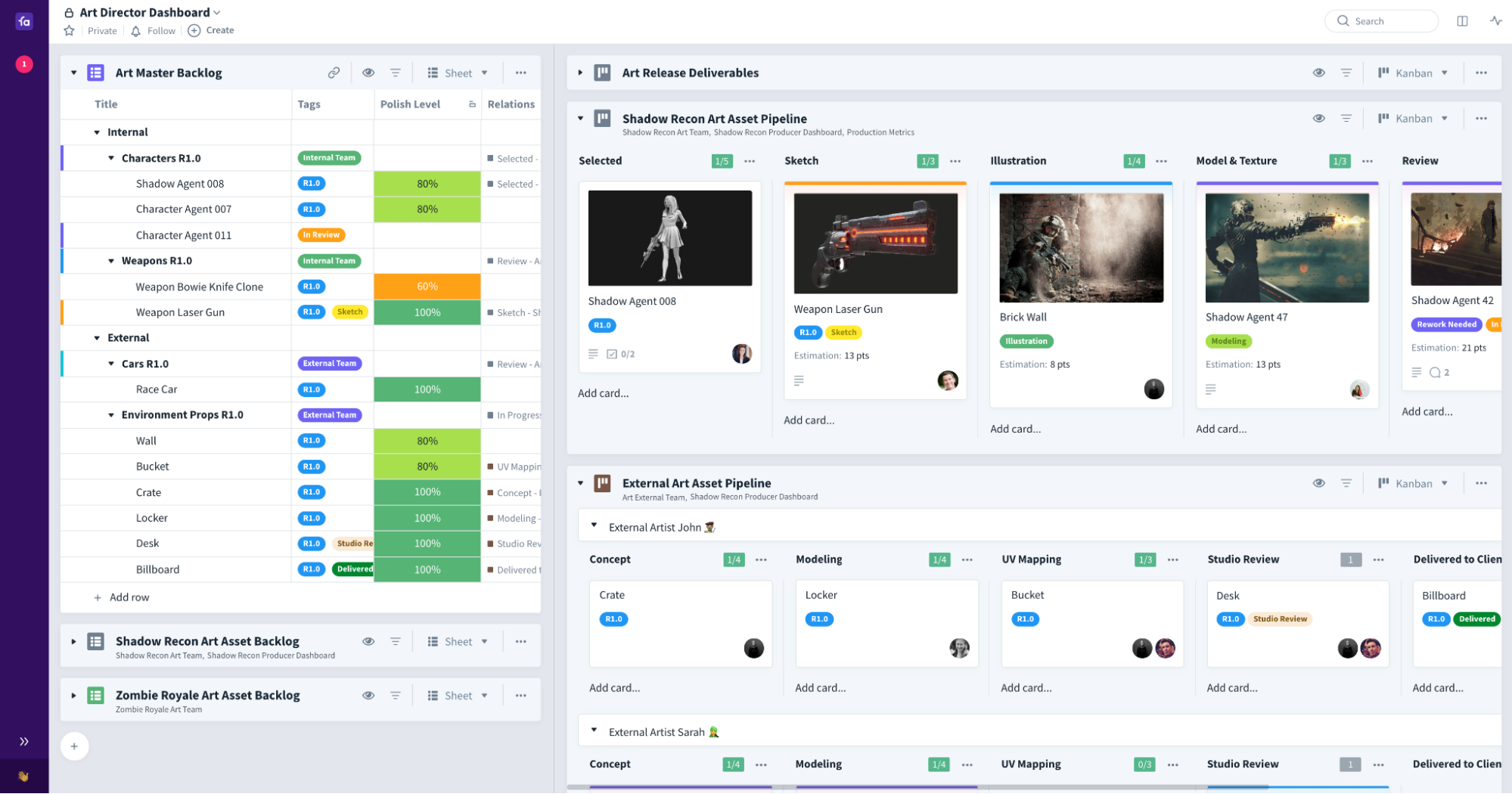
Task: Collapse the Characters R1.0 tree row
Action: point(110,158)
